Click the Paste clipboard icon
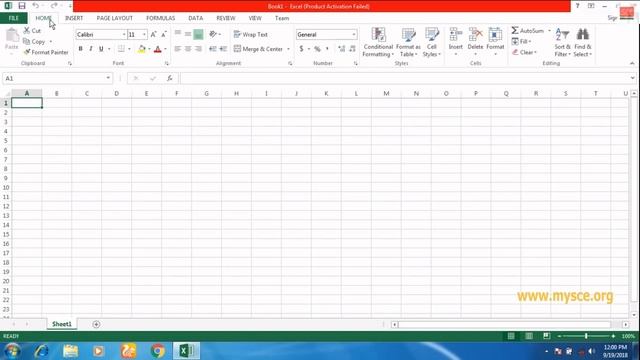This screenshot has width=640, height=360. (12, 36)
